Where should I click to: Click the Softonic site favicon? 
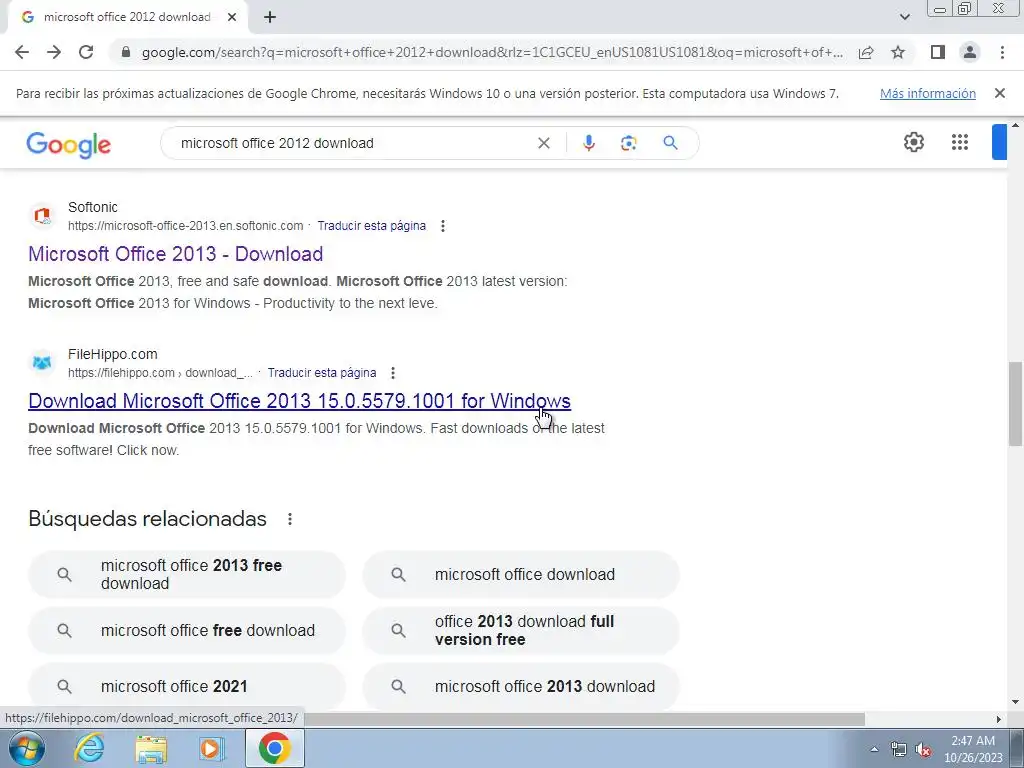42,215
